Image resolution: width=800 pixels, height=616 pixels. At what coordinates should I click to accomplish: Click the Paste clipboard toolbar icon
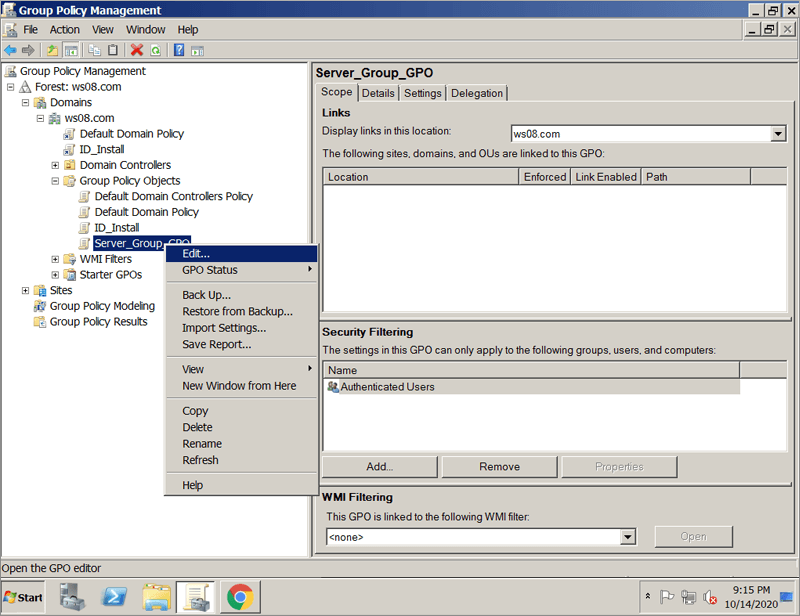113,50
